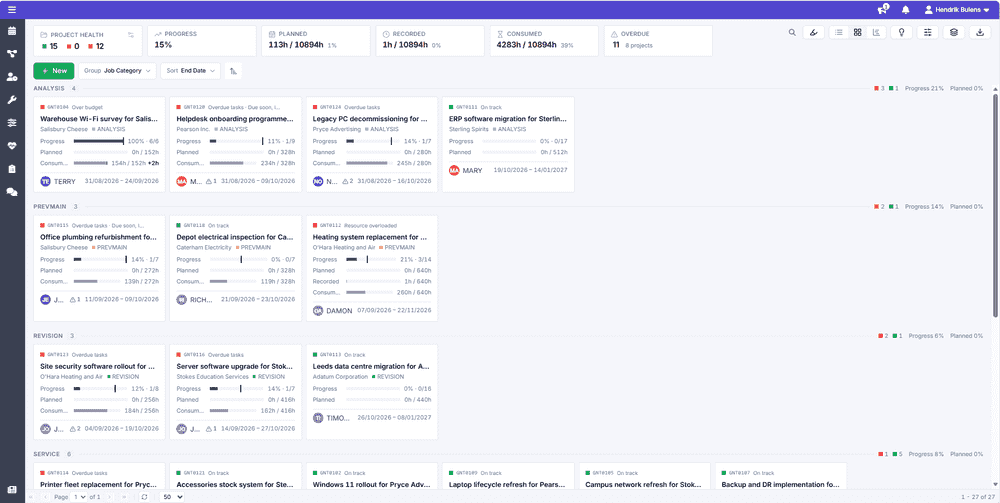Click the download export icon
This screenshot has width=1000, height=503.
[x=980, y=33]
